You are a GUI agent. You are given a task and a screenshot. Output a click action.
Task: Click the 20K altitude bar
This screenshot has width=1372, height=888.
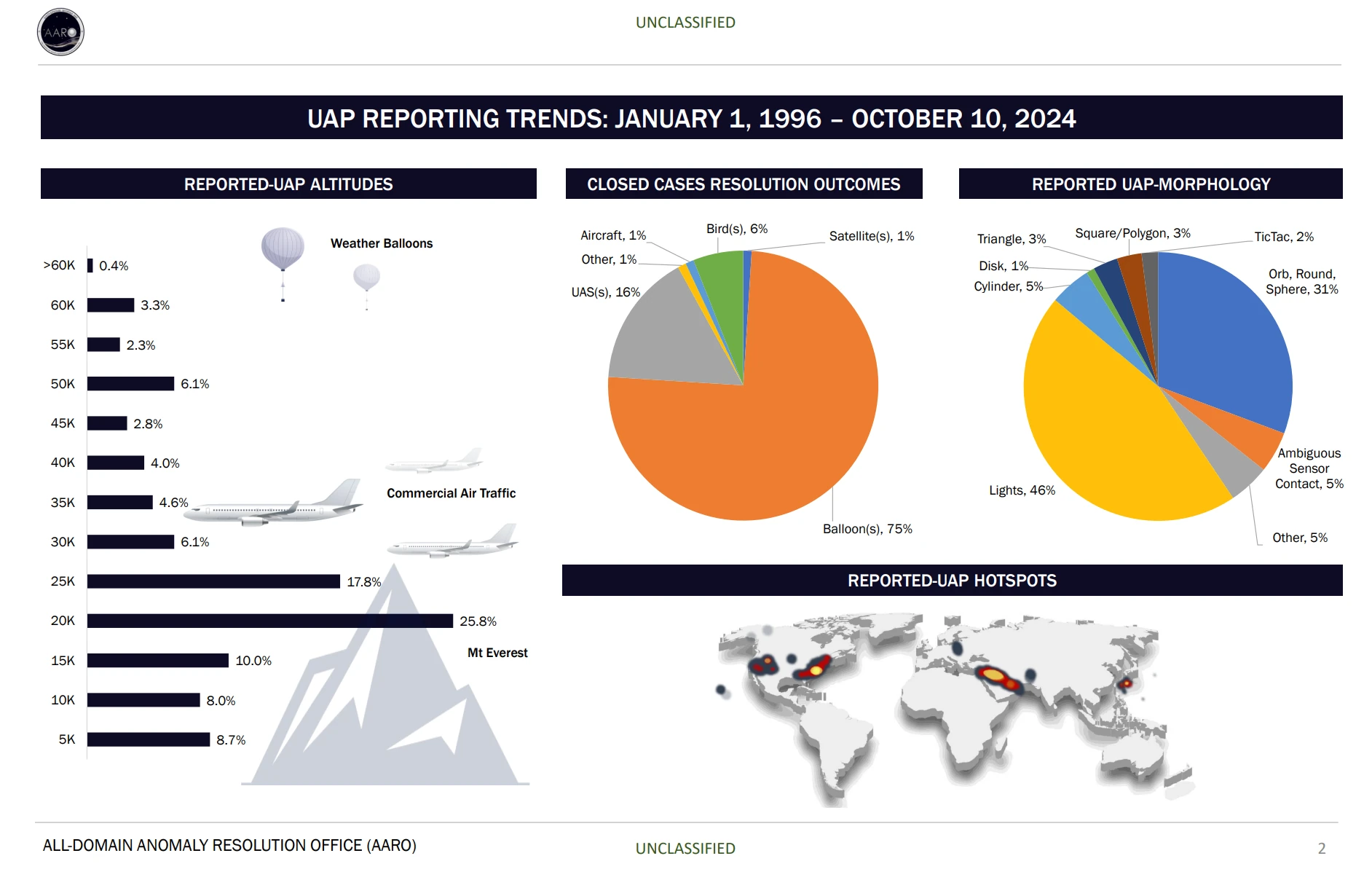270,621
